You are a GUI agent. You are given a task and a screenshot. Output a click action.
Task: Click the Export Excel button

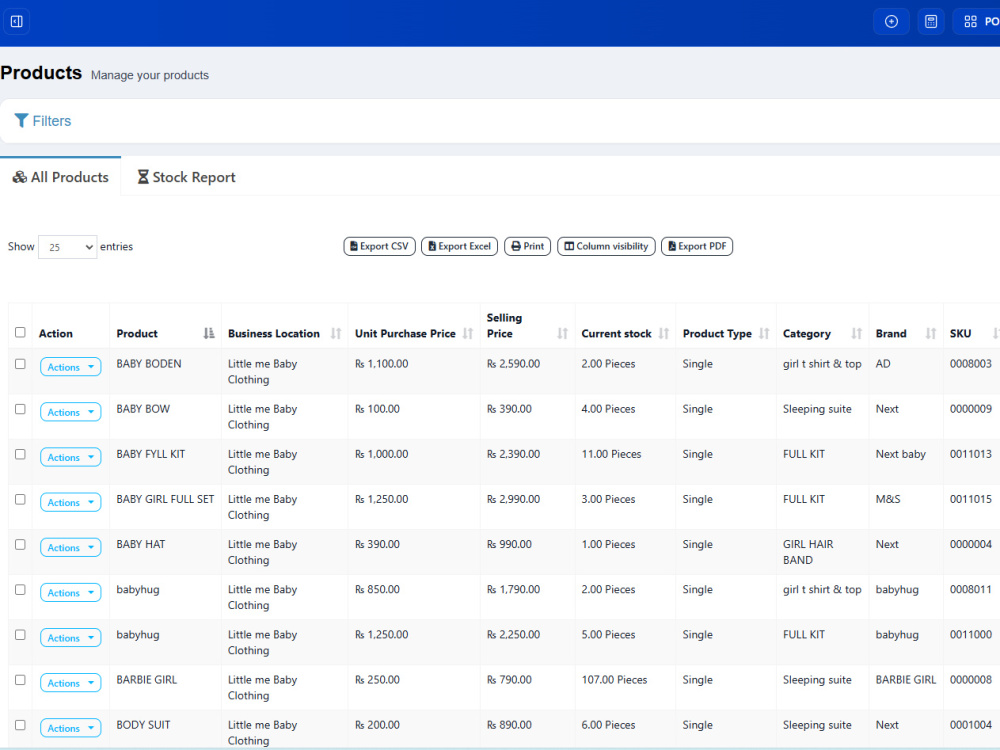coord(459,246)
